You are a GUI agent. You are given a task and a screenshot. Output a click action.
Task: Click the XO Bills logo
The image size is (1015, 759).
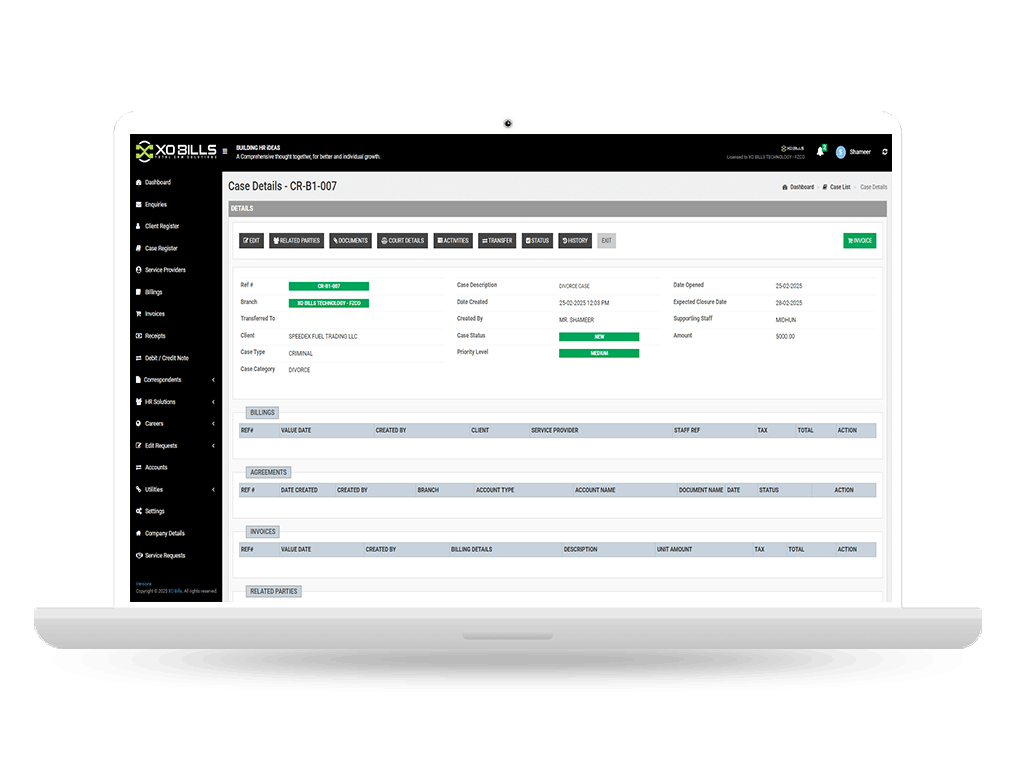[x=176, y=151]
